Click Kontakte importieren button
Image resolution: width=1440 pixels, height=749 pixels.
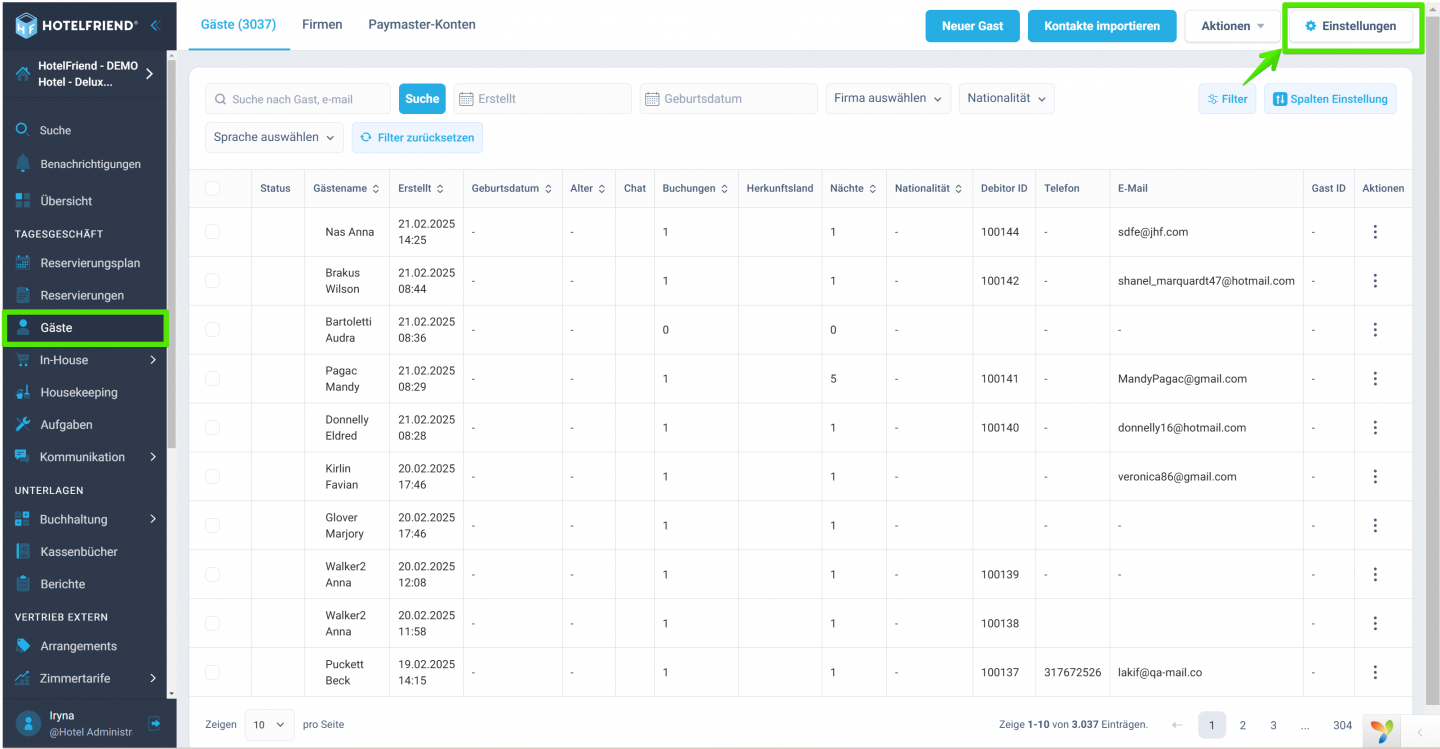(1102, 26)
